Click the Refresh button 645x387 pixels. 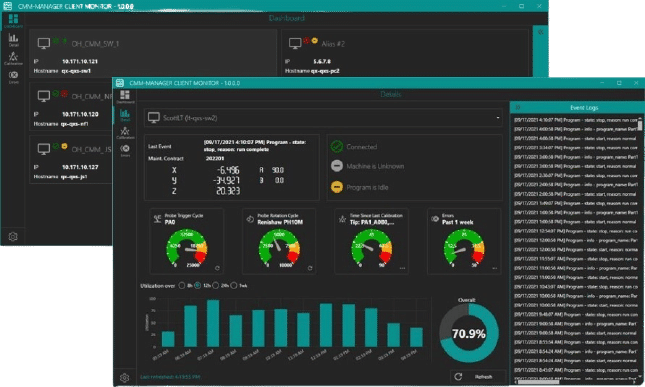(477, 376)
